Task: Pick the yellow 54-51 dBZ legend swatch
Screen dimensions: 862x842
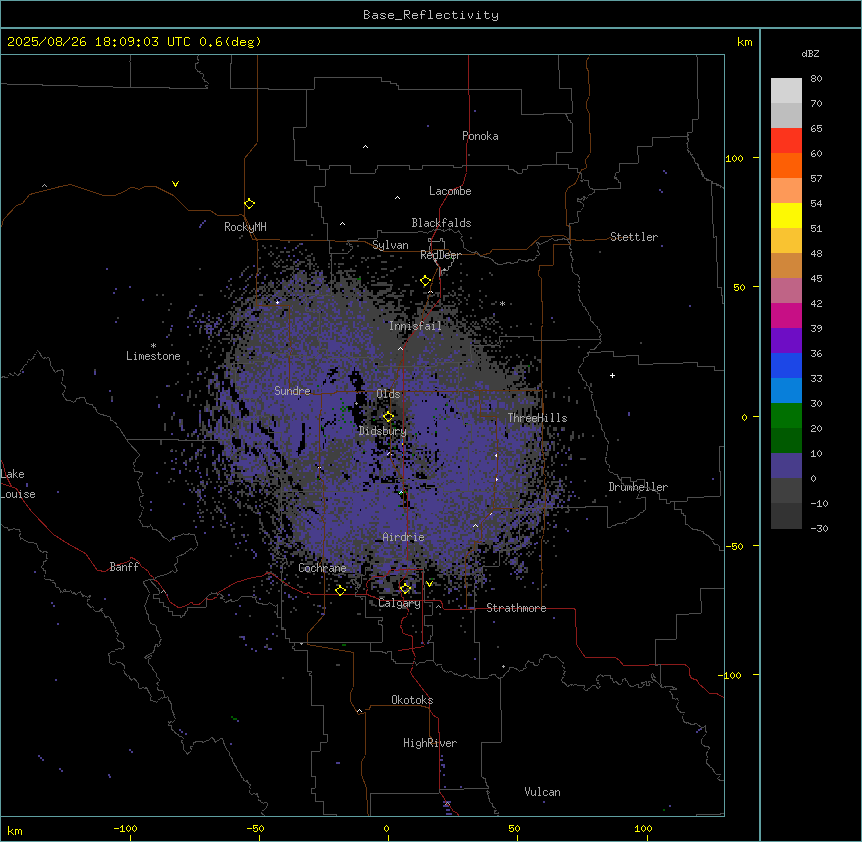Action: 786,215
